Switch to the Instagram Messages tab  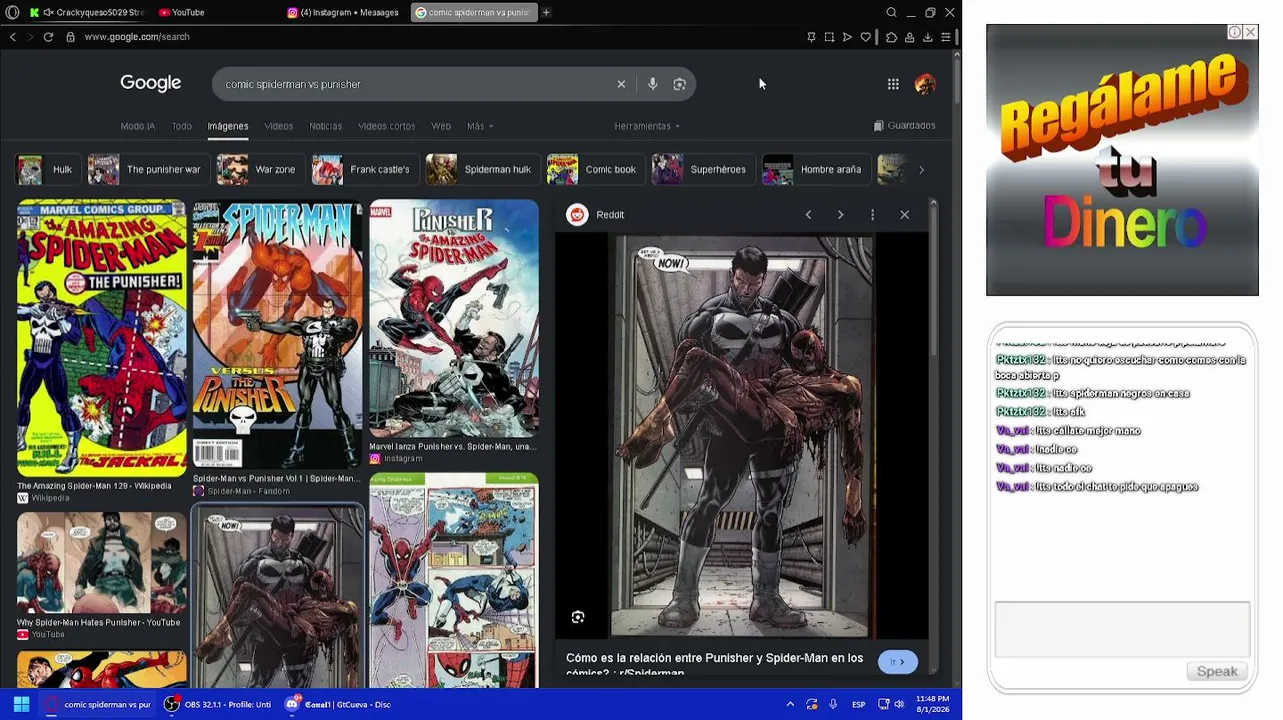click(343, 12)
